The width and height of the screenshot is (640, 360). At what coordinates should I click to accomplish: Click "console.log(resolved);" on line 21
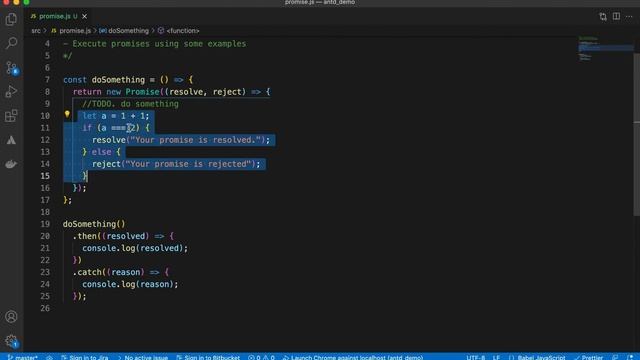tap(135, 248)
